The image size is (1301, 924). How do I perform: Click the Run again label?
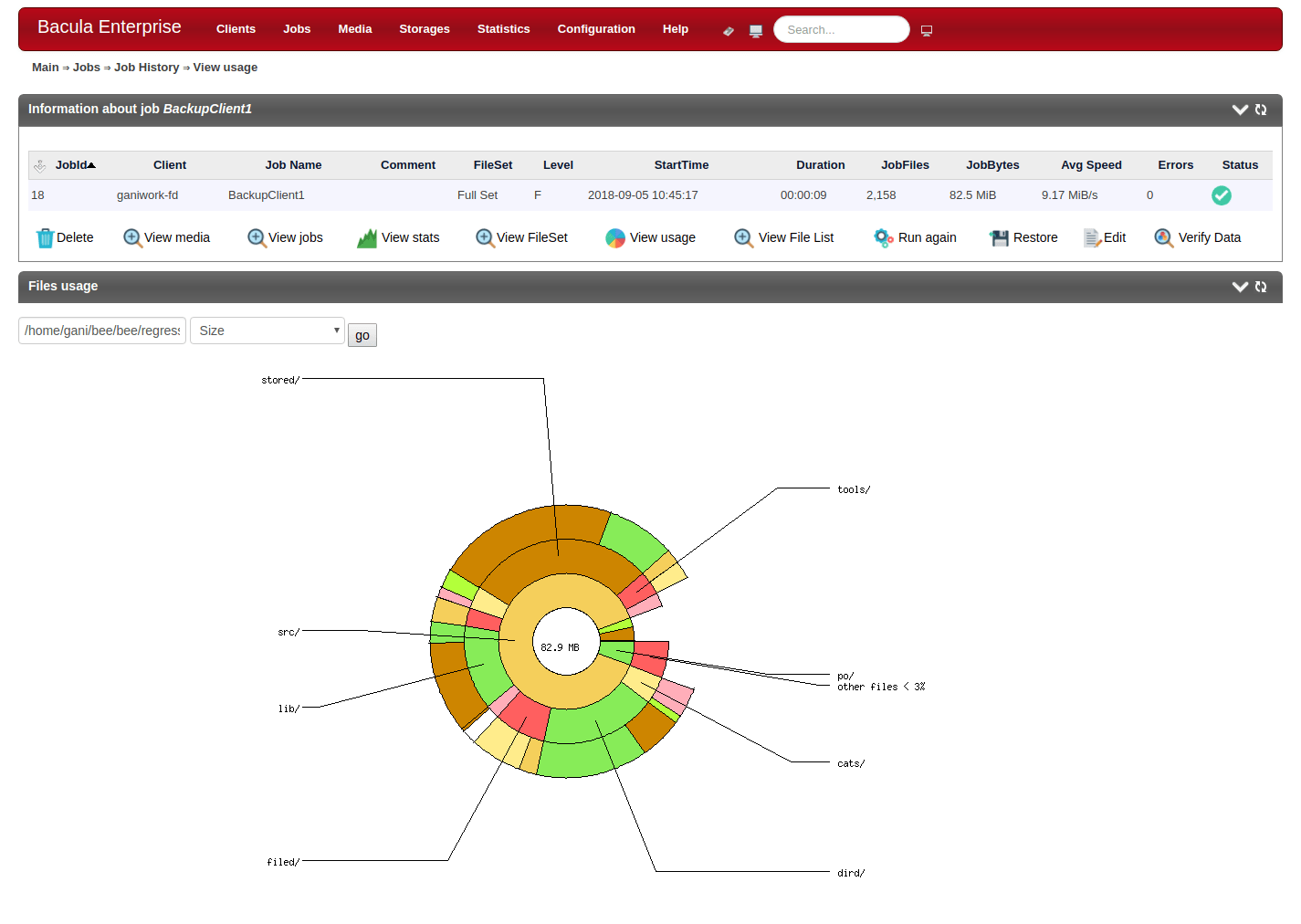tap(928, 237)
